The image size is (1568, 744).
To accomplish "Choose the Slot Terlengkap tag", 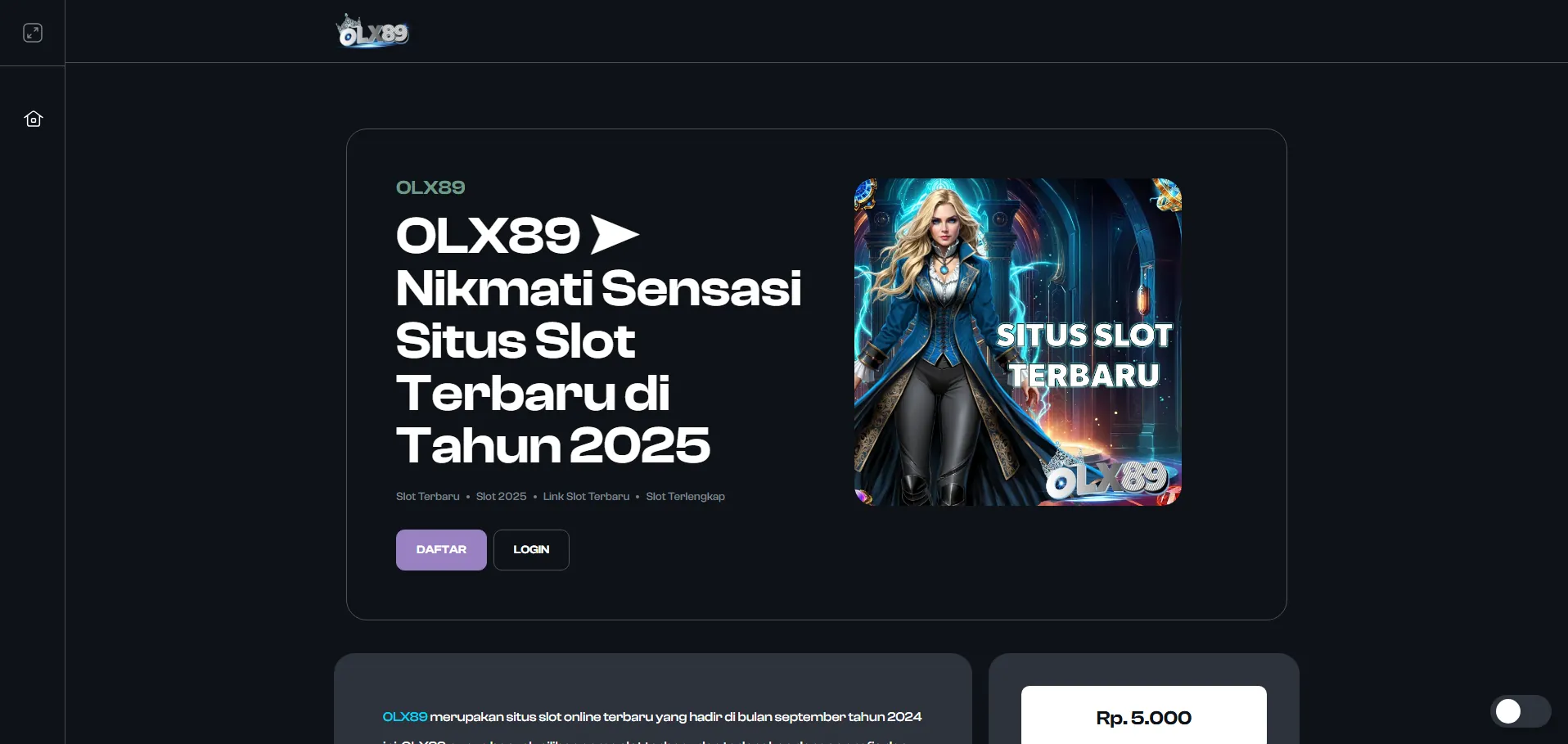I will [685, 497].
